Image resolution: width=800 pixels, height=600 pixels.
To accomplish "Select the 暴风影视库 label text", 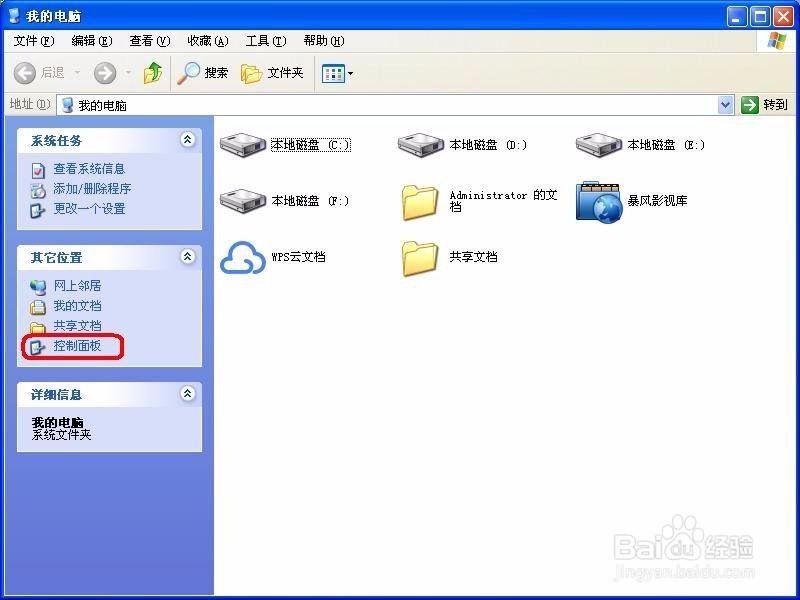I will pyautogui.click(x=657, y=201).
